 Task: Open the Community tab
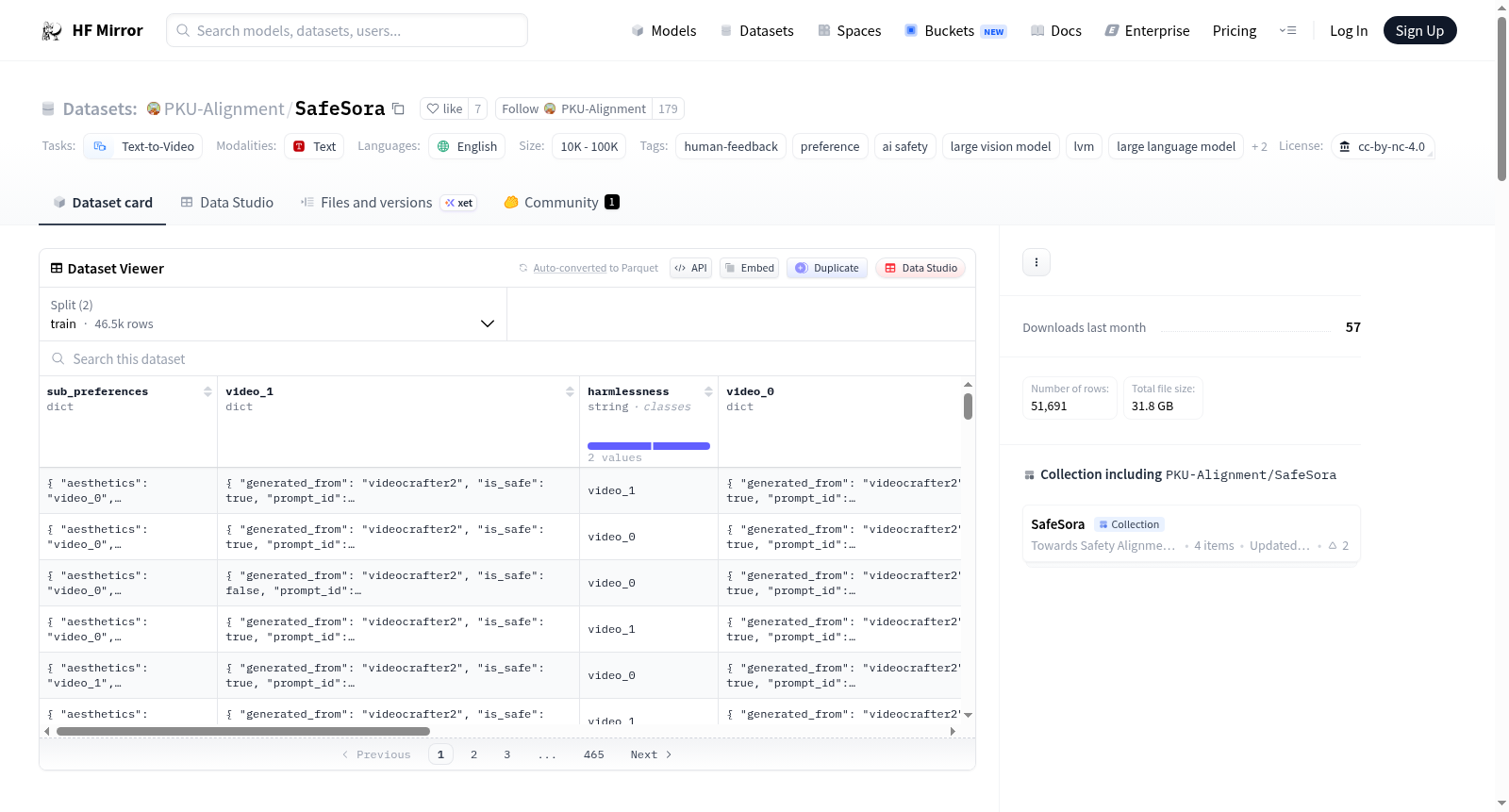coord(561,203)
